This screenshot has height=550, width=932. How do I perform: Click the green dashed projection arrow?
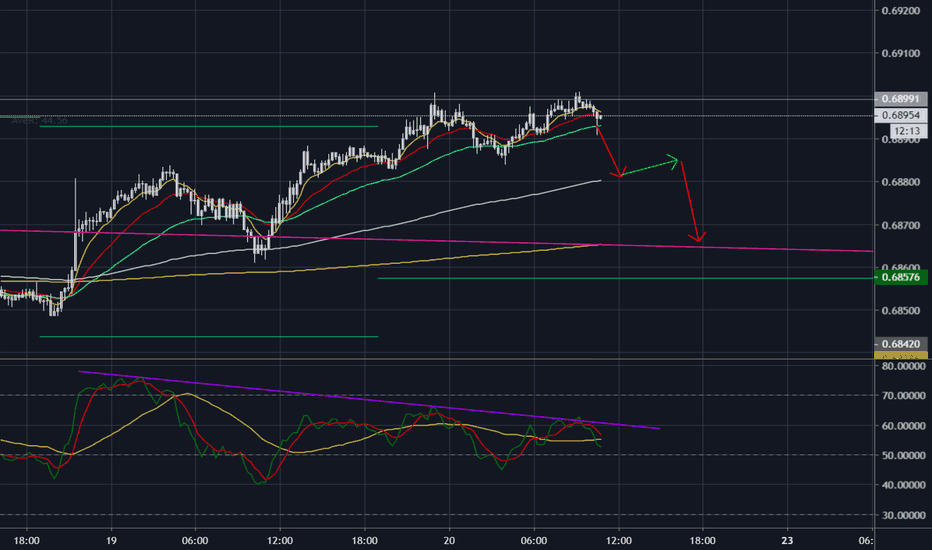(650, 166)
